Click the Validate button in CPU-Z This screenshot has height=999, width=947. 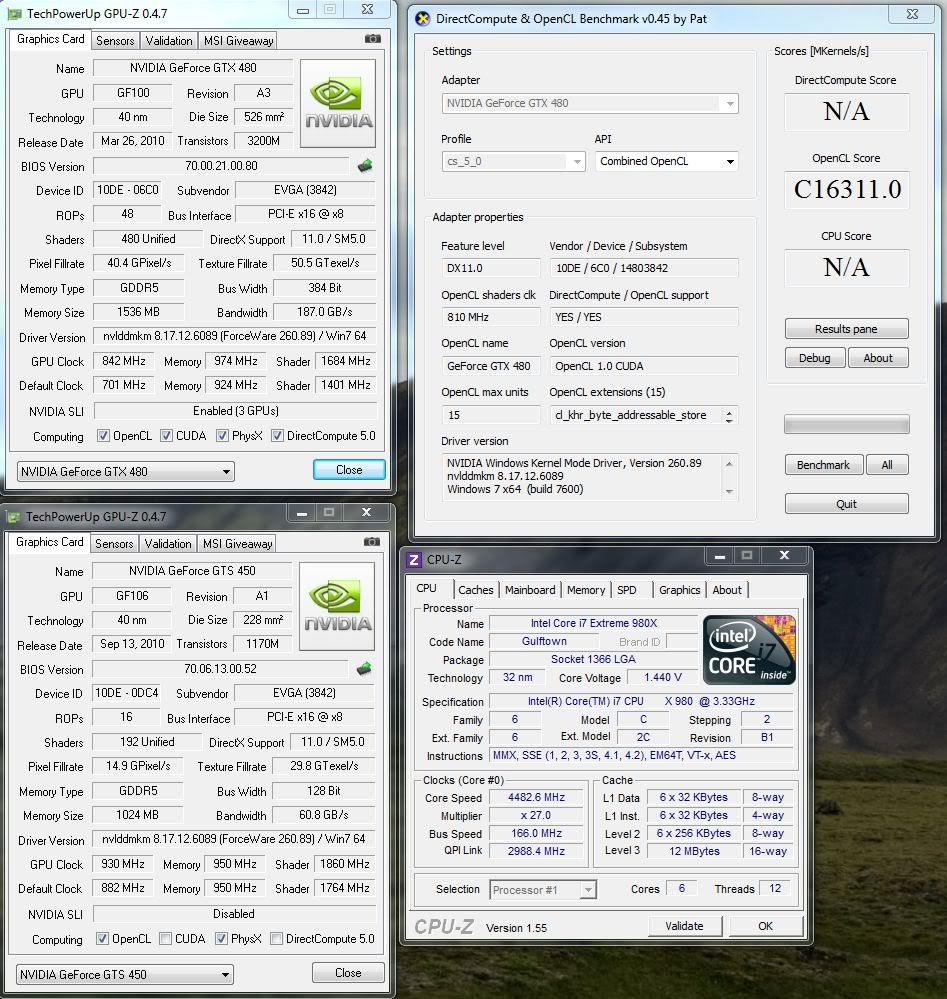coord(685,926)
